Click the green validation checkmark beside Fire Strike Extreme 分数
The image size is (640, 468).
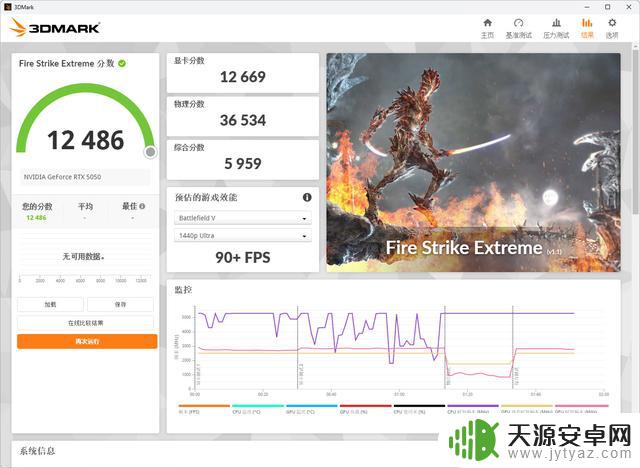(122, 64)
